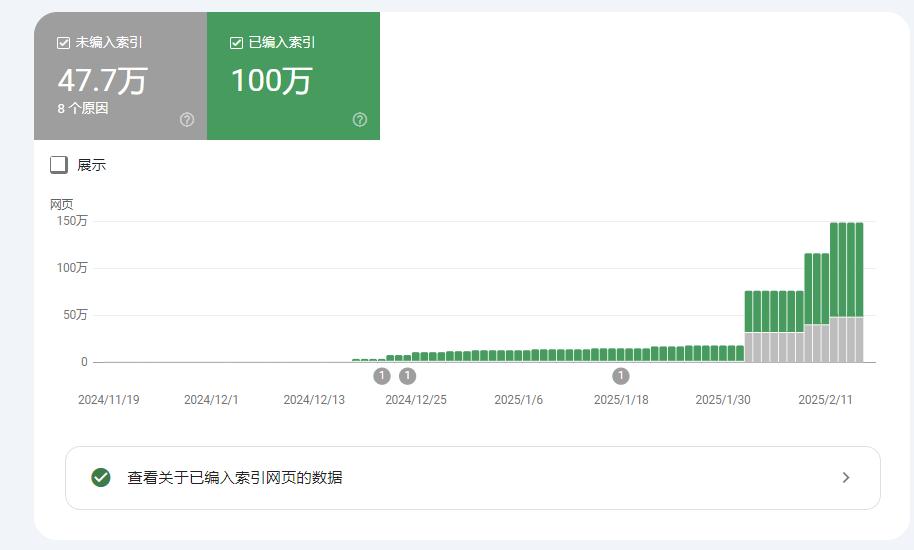914x550 pixels.
Task: Open annotation marker above 2025/1/18 label
Action: 621,376
